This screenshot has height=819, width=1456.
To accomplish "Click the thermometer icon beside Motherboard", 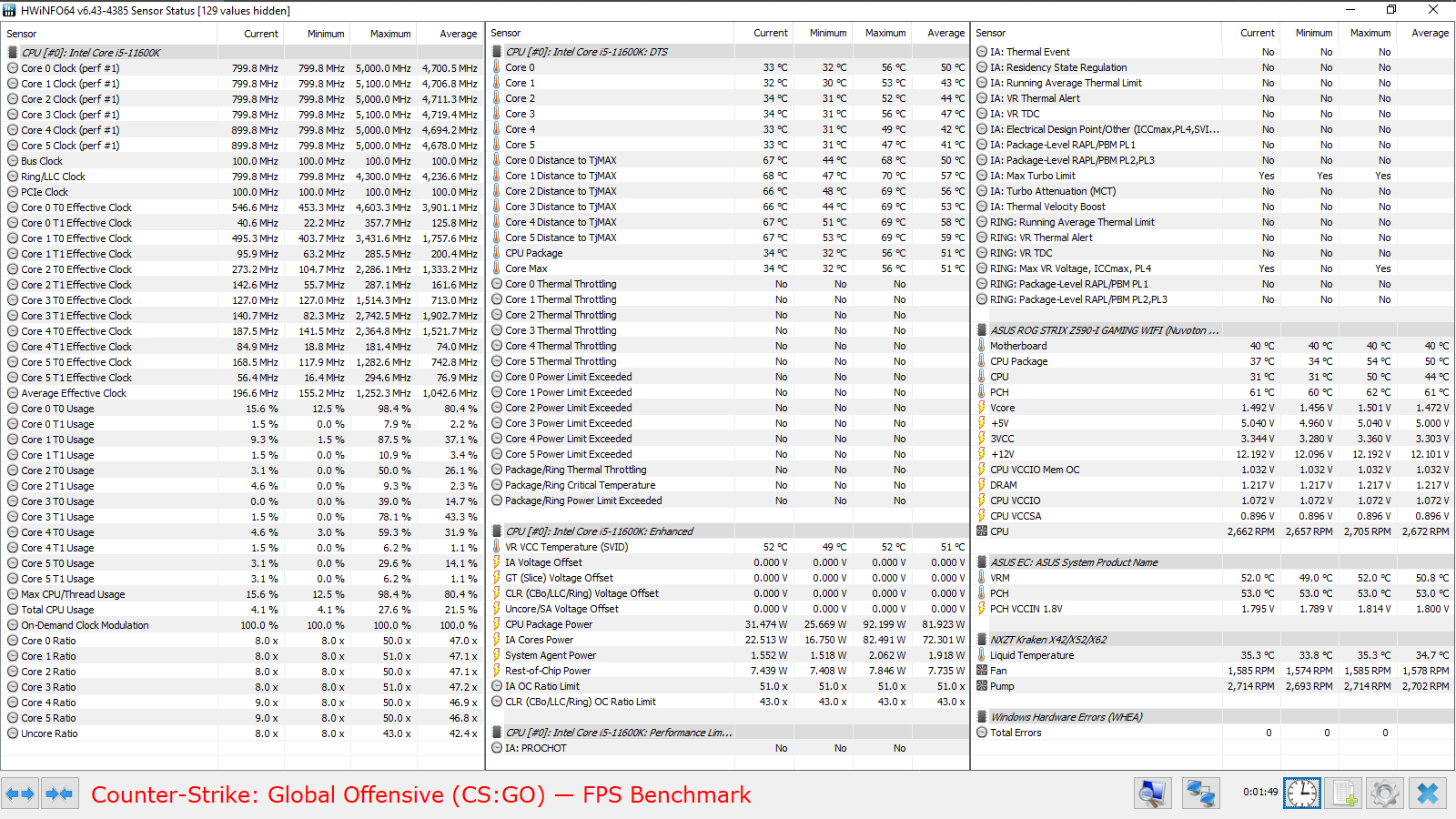I will point(982,346).
